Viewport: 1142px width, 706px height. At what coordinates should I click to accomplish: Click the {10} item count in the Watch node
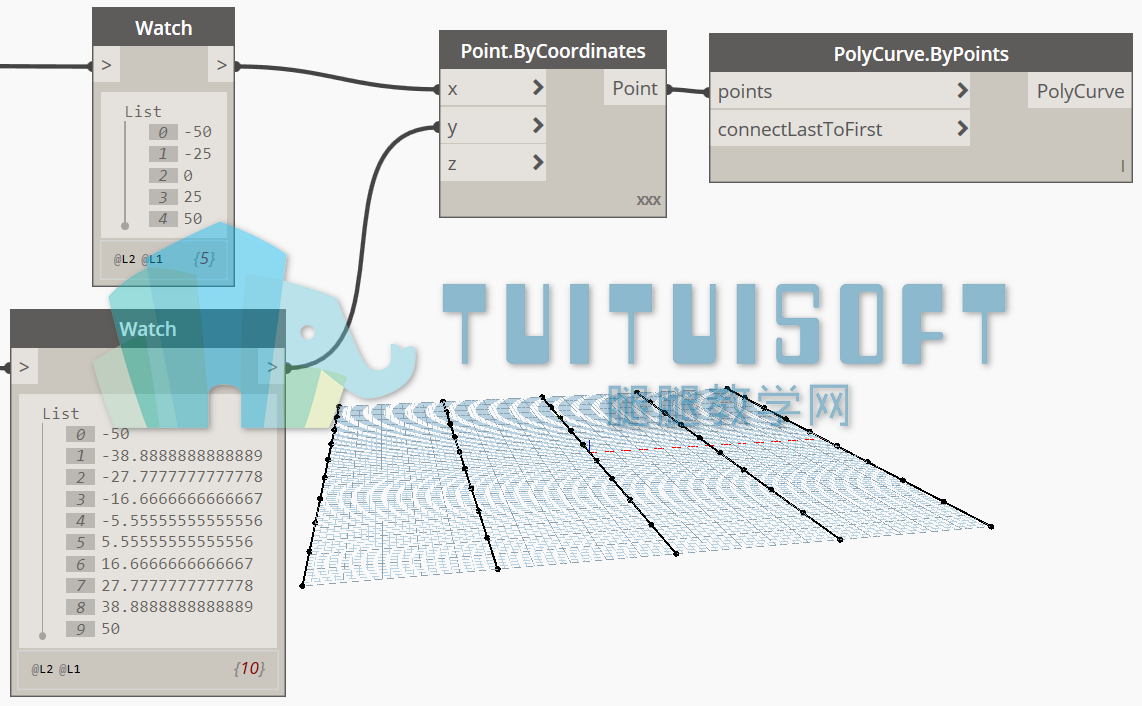click(x=249, y=668)
